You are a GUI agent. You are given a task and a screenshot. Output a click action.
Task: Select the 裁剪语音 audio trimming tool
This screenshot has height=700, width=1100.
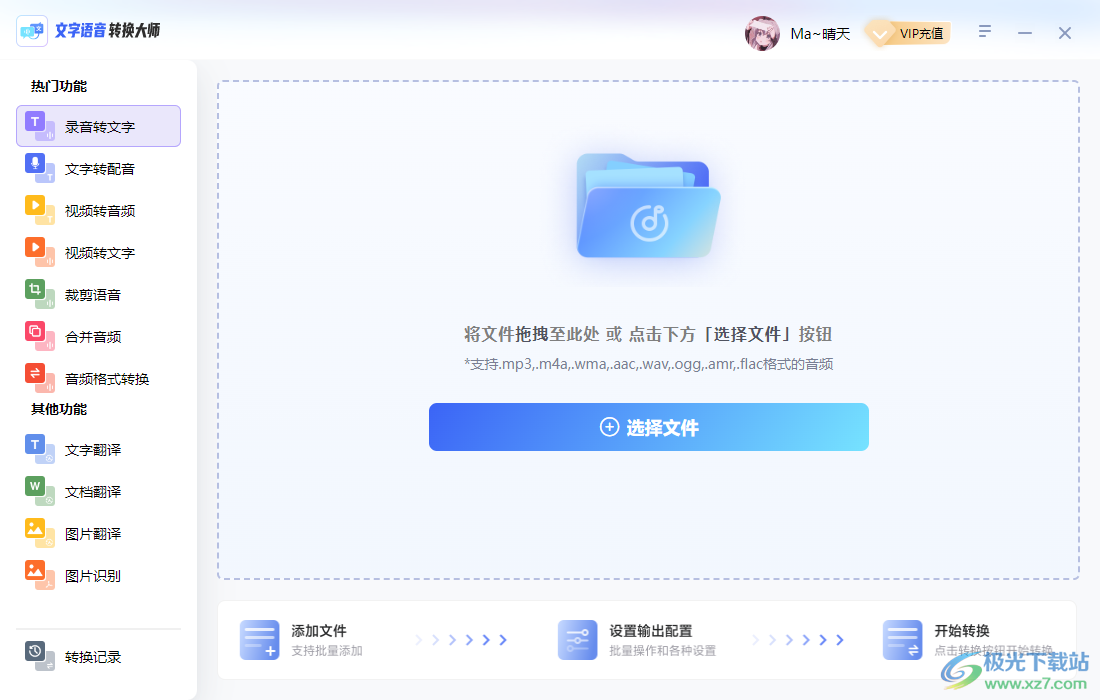97,294
